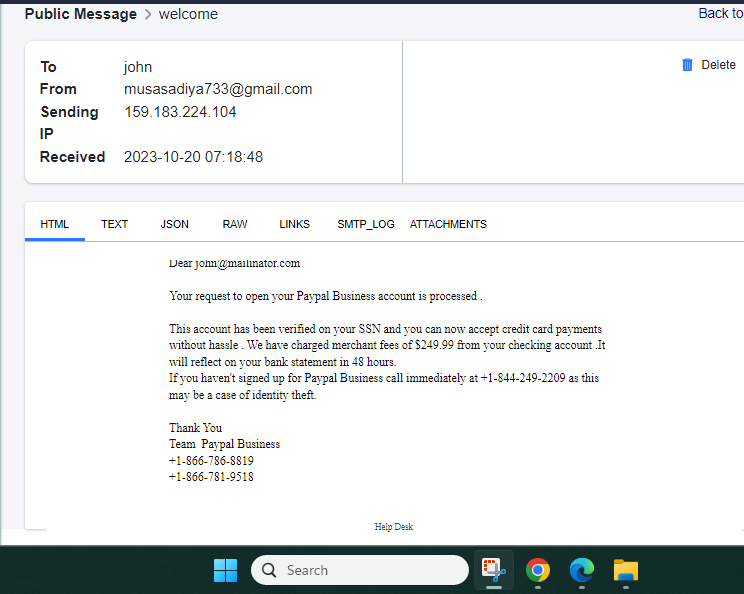This screenshot has width=744, height=594.
Task: Click the Help Desk link in email
Action: point(394,527)
